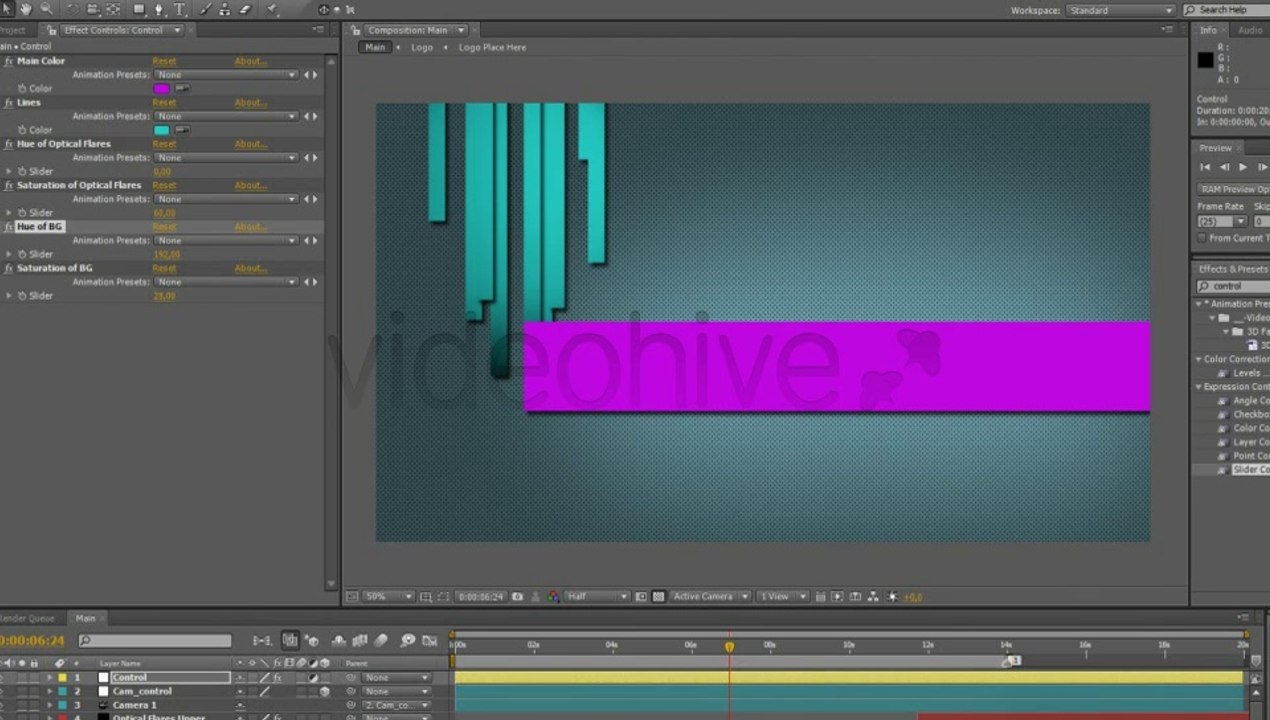Reset the Saturation of Optical Flares effect
The width and height of the screenshot is (1270, 720).
pos(164,185)
